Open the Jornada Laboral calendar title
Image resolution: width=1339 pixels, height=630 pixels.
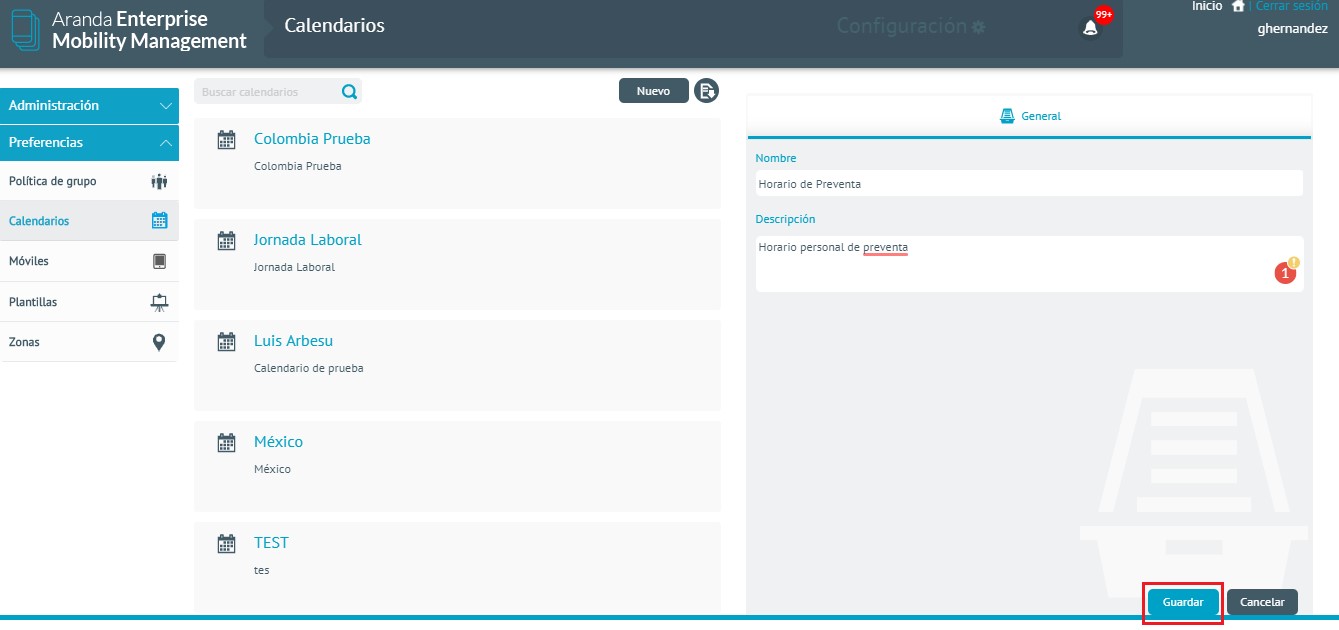(308, 240)
